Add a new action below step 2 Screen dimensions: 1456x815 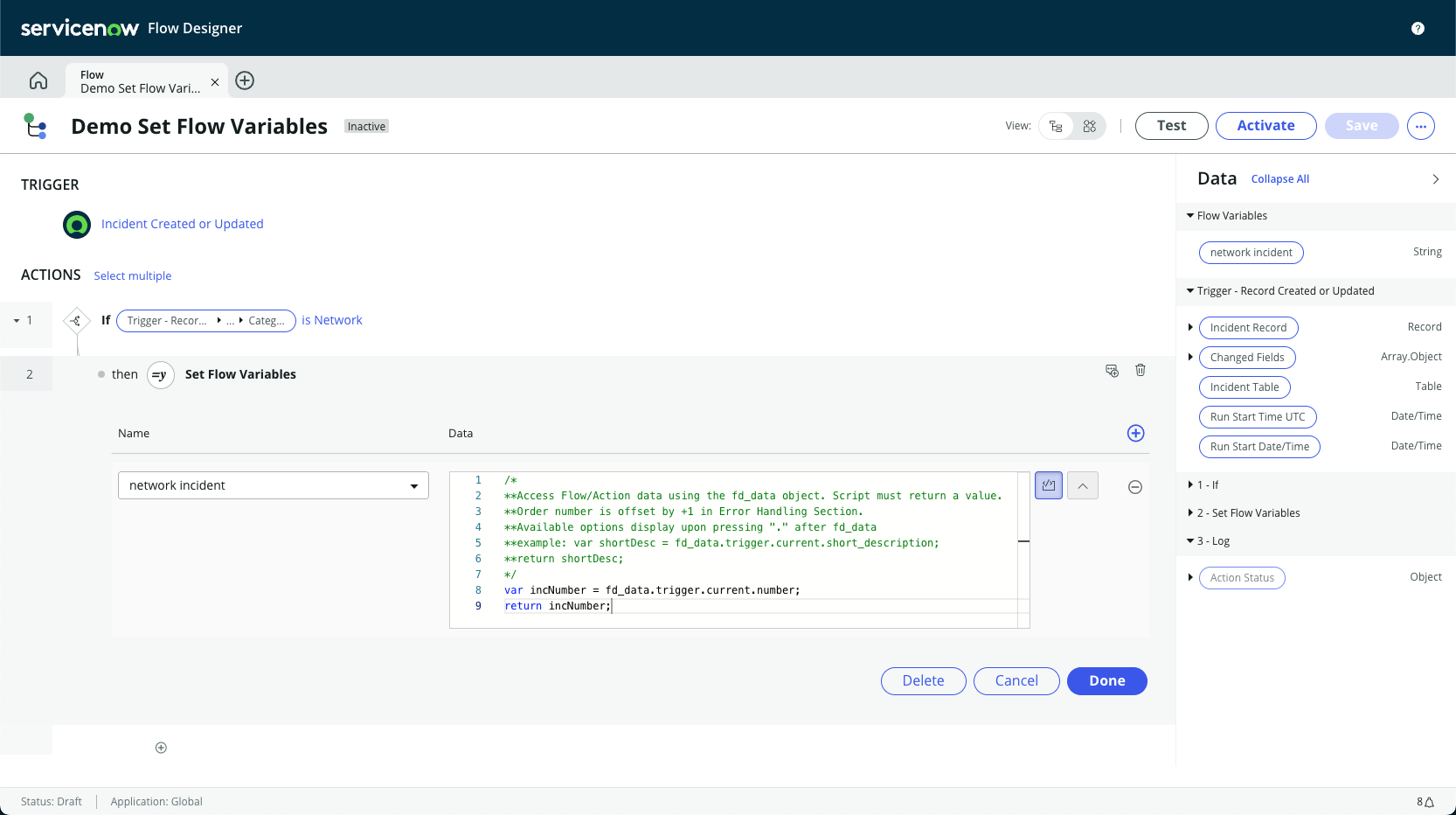[x=161, y=748]
